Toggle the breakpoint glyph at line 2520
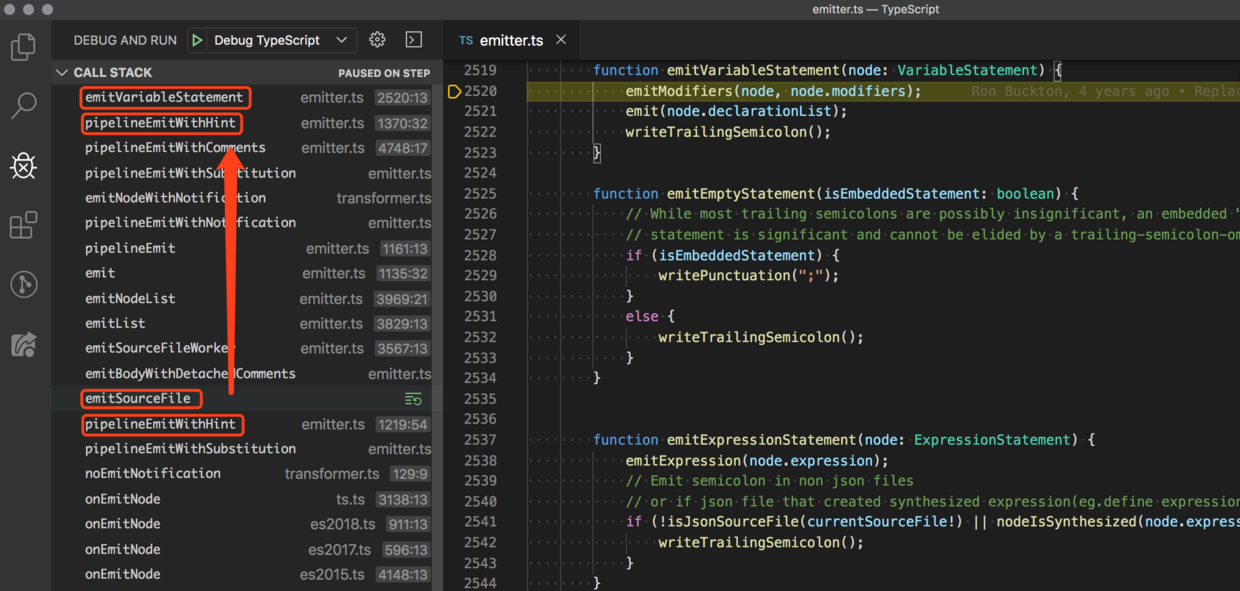 (454, 92)
